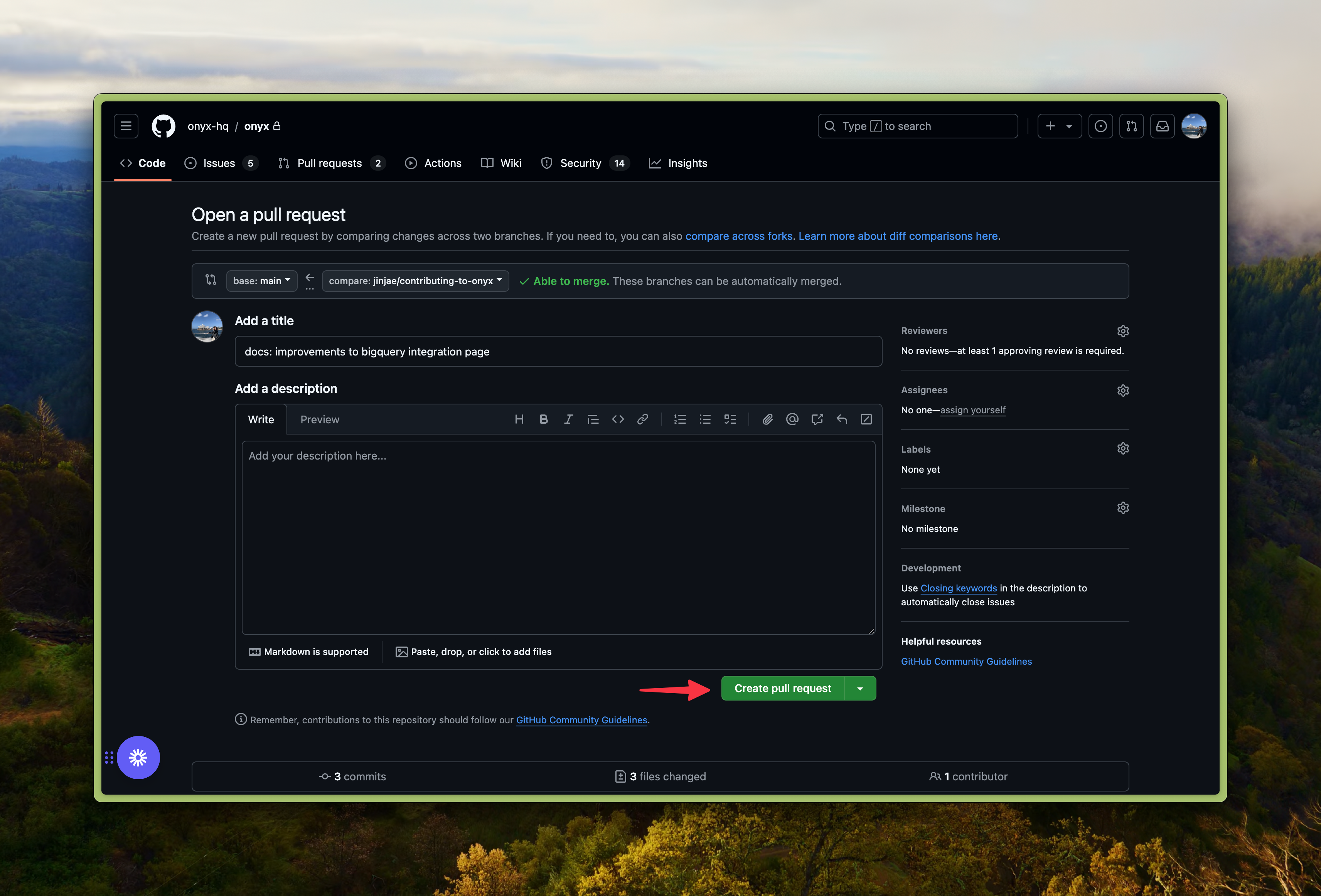Screen dimensions: 1321x896
Task: Insert a quote block from toolbar
Action: pyautogui.click(x=593, y=419)
